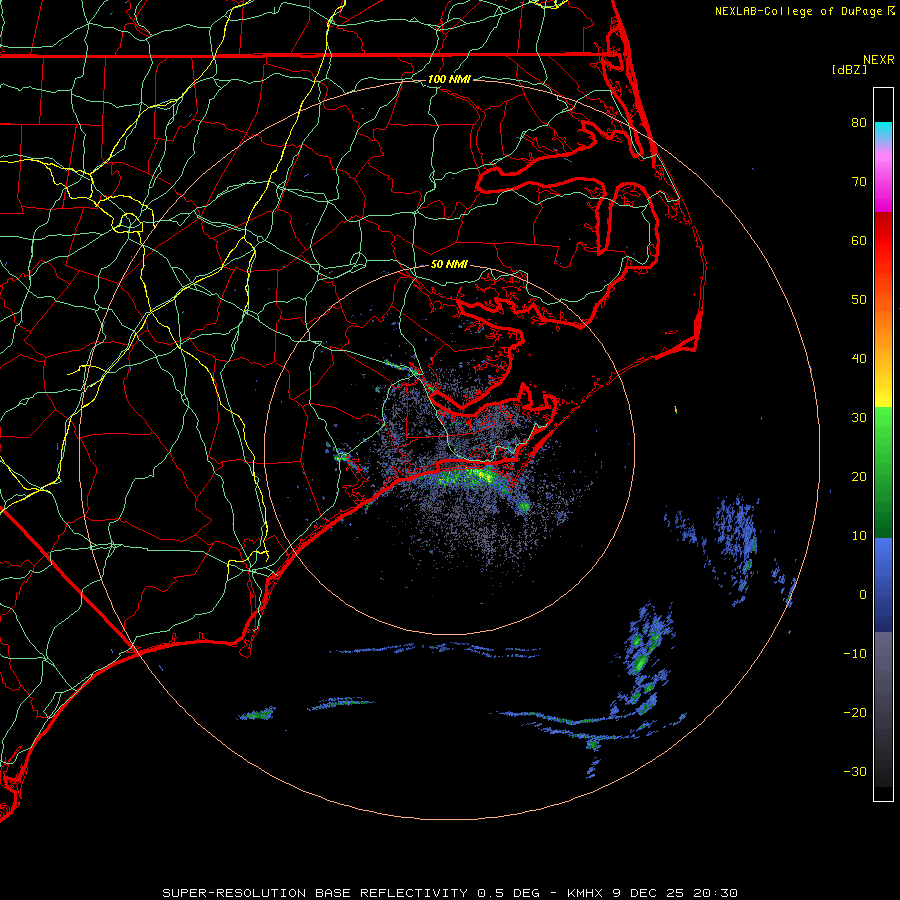900x900 pixels.
Task: Click the circular highway loop in the northwest
Action: (x=129, y=221)
